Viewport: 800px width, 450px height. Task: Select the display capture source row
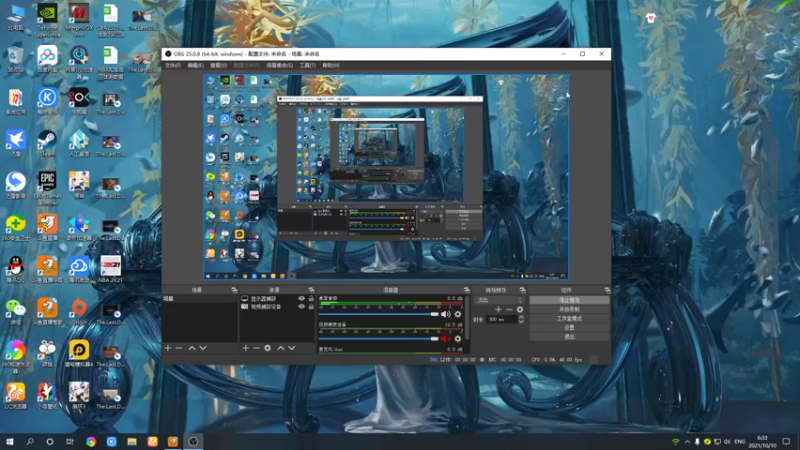[x=277, y=298]
